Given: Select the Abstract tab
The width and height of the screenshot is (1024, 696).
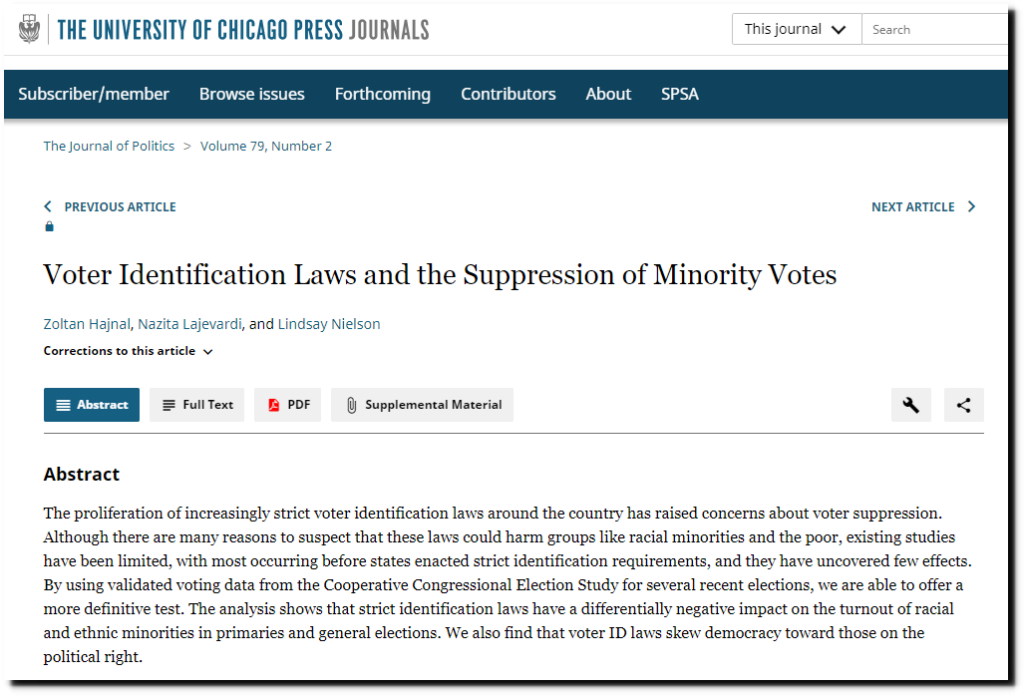Looking at the screenshot, I should click(91, 405).
